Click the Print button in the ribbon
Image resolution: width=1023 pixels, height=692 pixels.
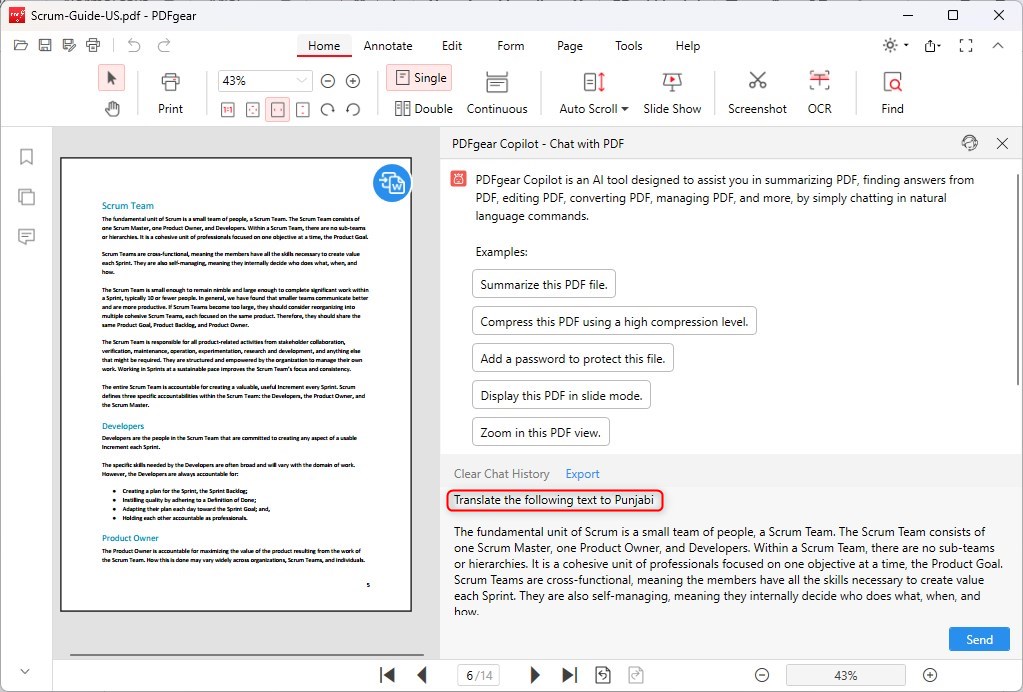click(x=170, y=93)
